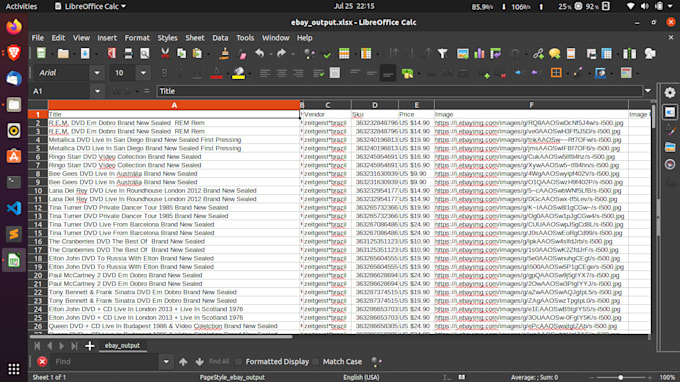Viewport: 680px width, 382px height.
Task: Toggle Bold formatting
Action: tap(164, 73)
